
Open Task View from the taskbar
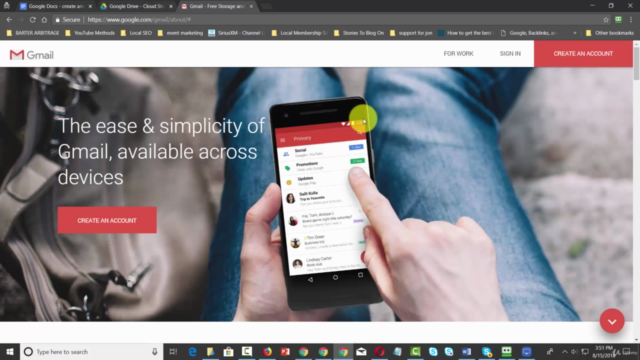point(173,351)
